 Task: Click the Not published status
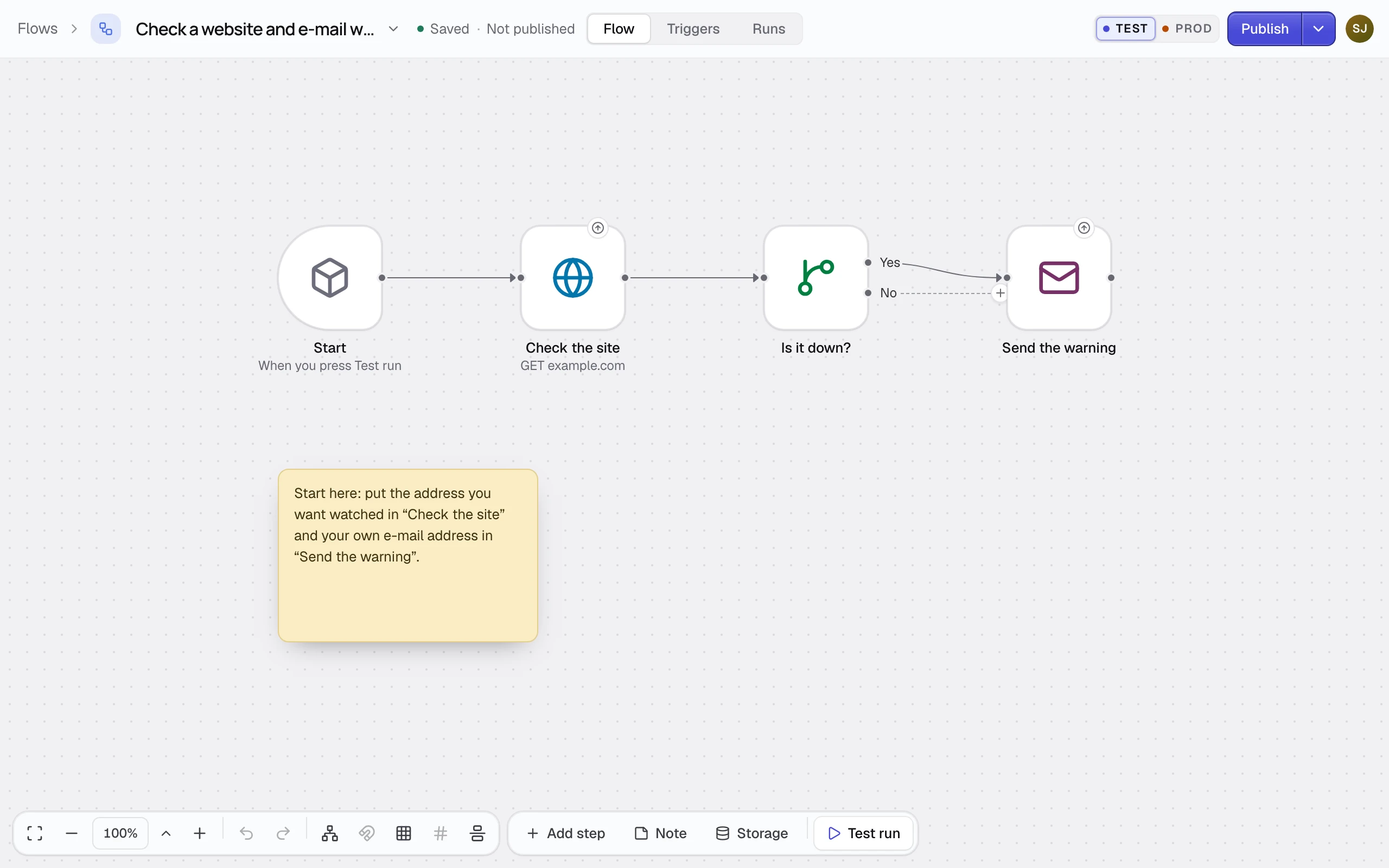point(530,29)
